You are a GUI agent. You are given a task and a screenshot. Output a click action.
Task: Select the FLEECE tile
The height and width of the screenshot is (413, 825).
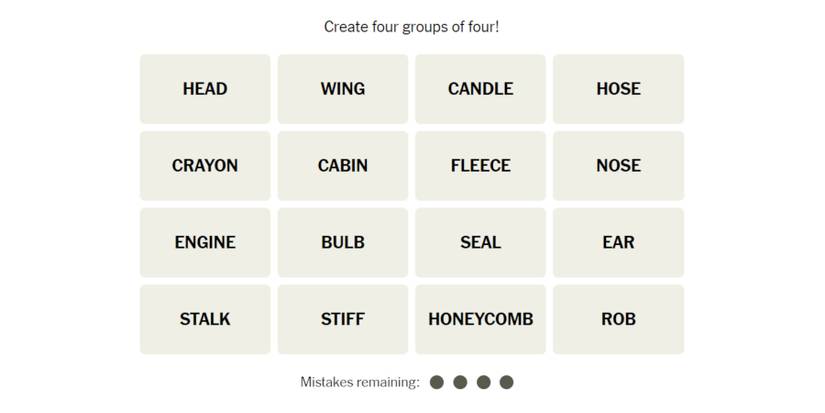(480, 166)
